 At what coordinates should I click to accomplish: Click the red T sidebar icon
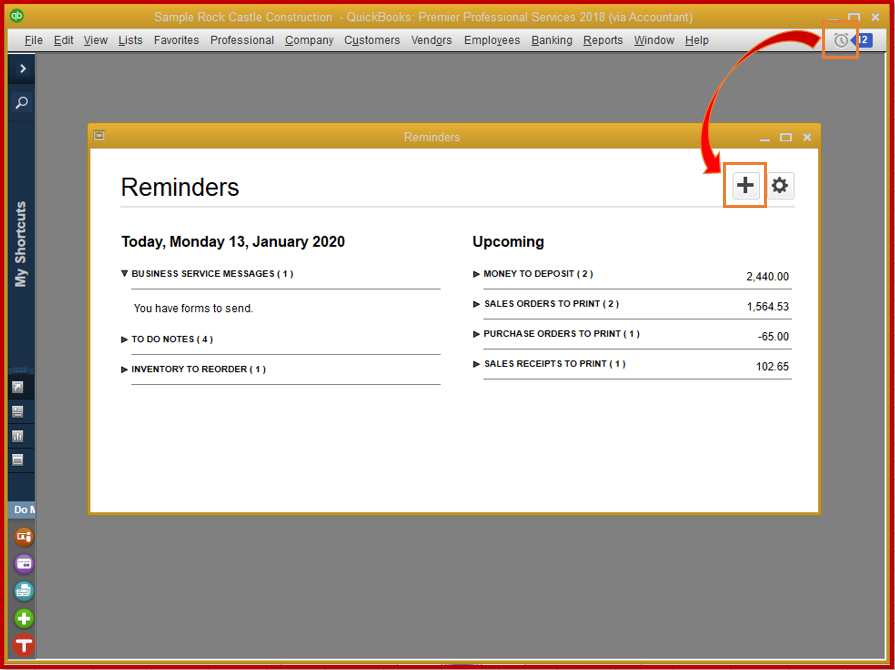coord(24,645)
